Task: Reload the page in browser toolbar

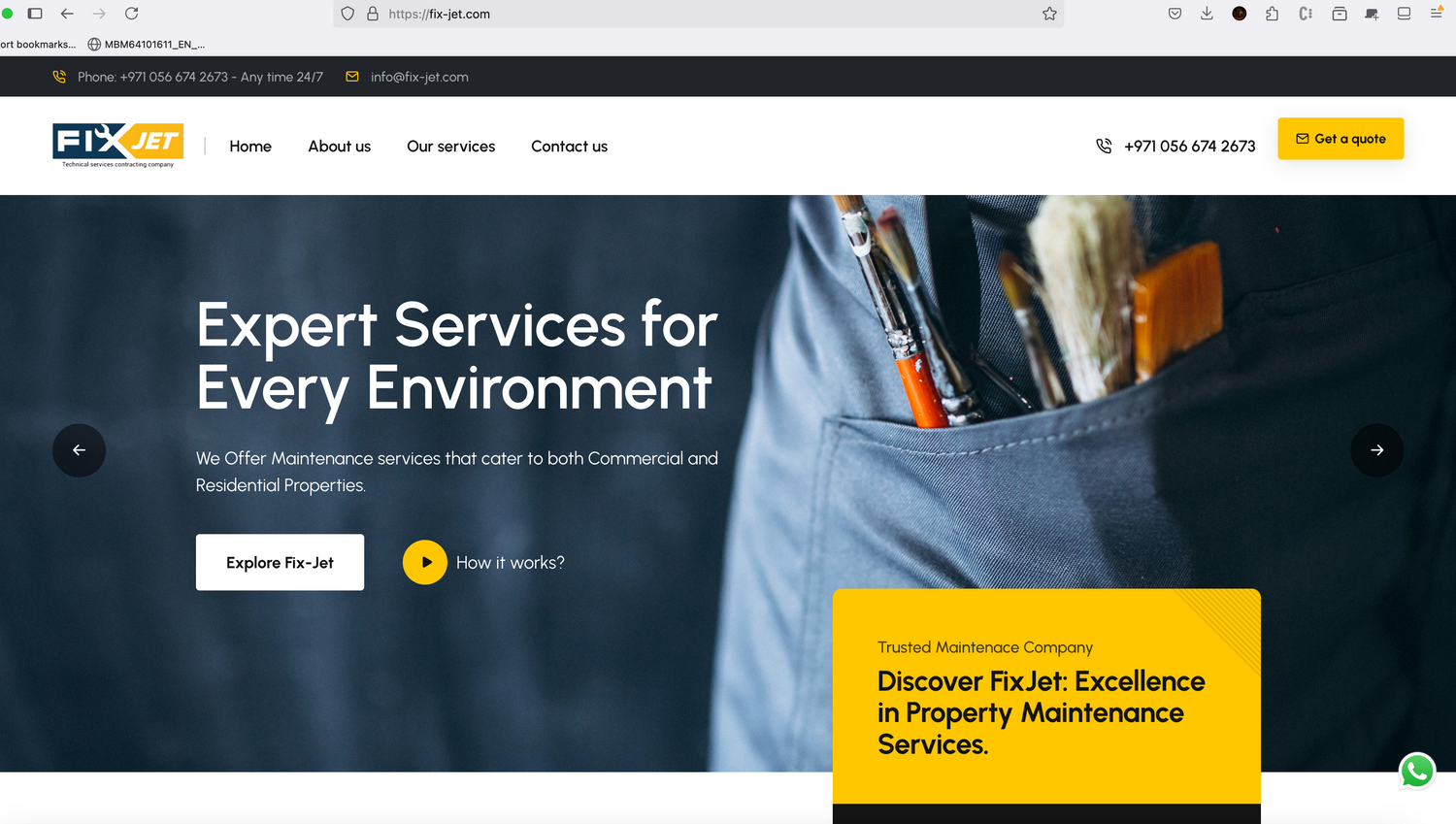Action: click(132, 14)
